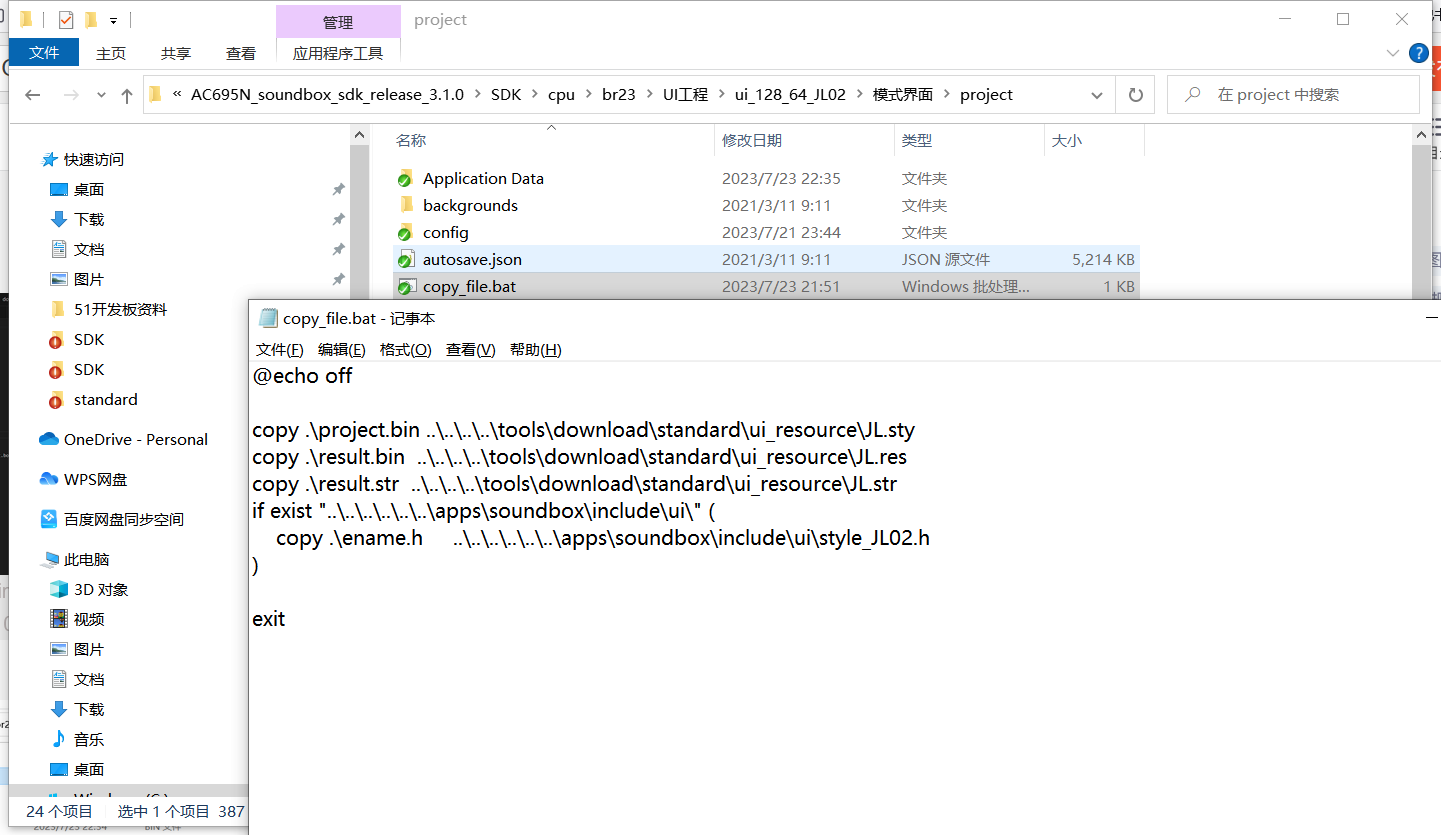The height and width of the screenshot is (835, 1441).
Task: Open the 格式 menu in Notepad
Action: point(404,349)
